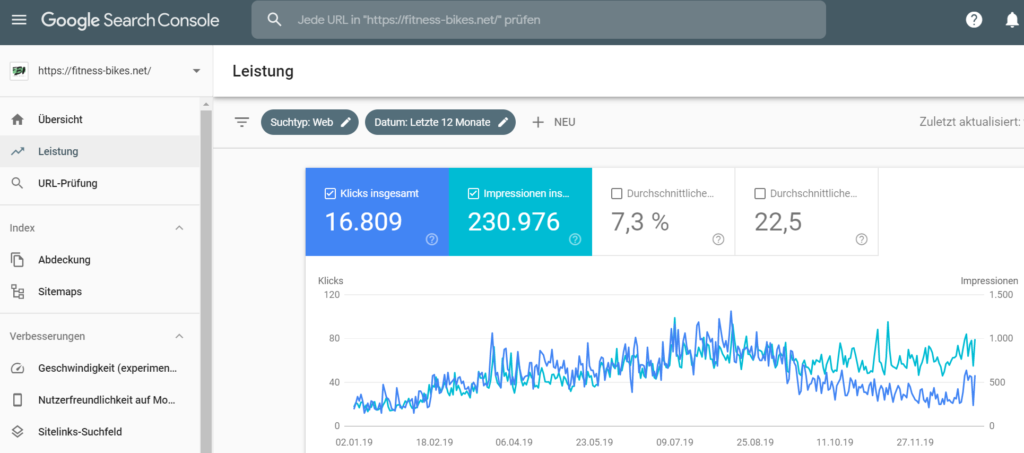Open Sitelinks-Suchfeld report
Image resolution: width=1024 pixels, height=453 pixels.
click(x=100, y=431)
